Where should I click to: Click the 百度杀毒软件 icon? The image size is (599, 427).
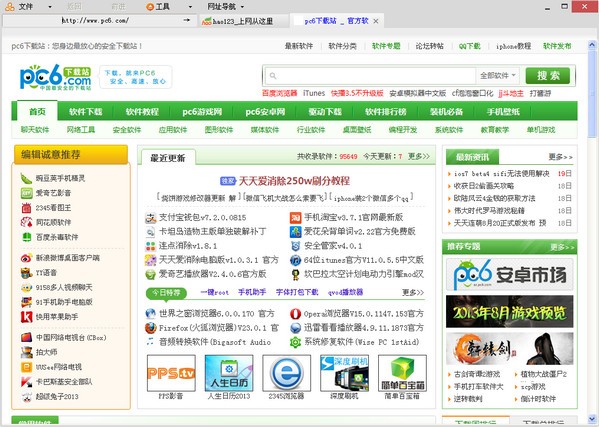[26, 237]
